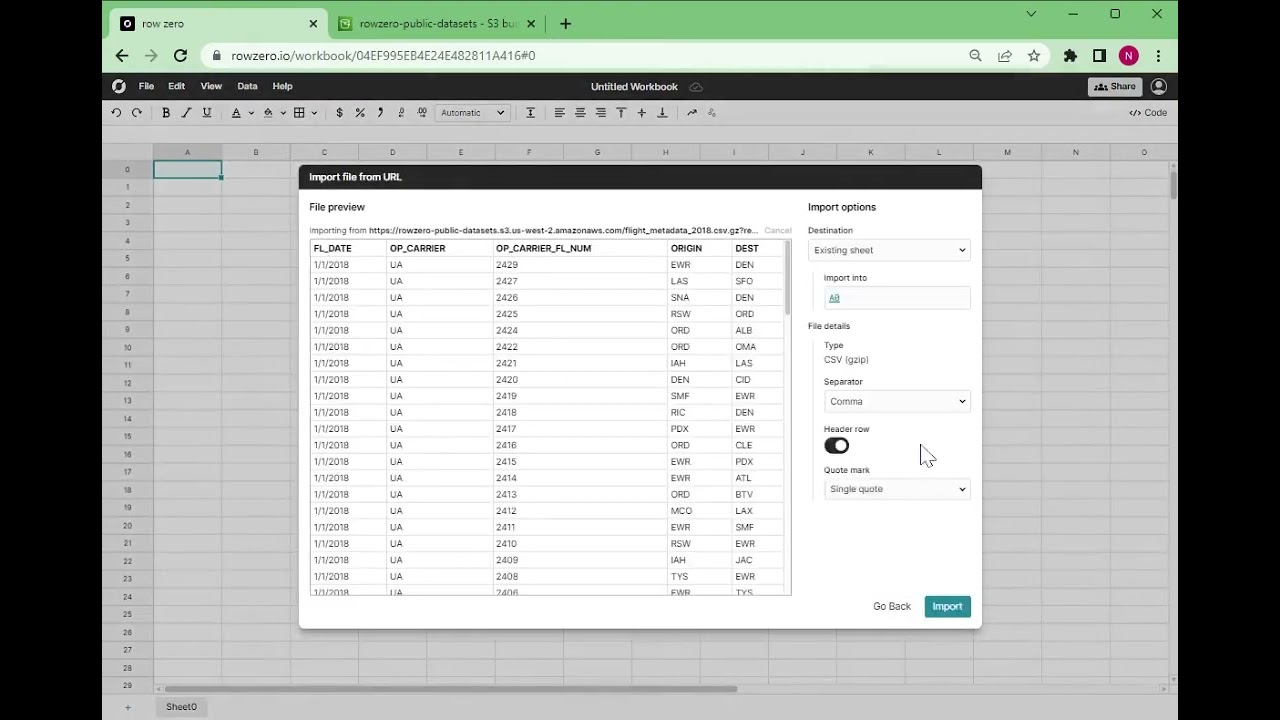
Task: Click the fill color bucket icon
Action: coord(268,113)
